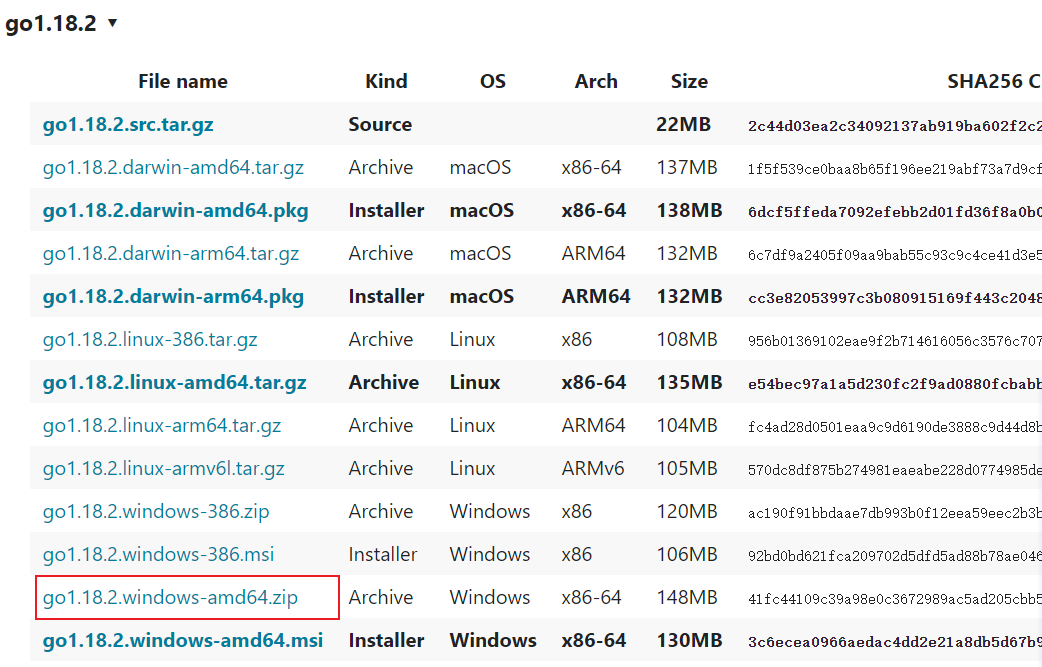This screenshot has width=1042, height=667.
Task: Click Installer in windows-386.msi row
Action: click(383, 554)
